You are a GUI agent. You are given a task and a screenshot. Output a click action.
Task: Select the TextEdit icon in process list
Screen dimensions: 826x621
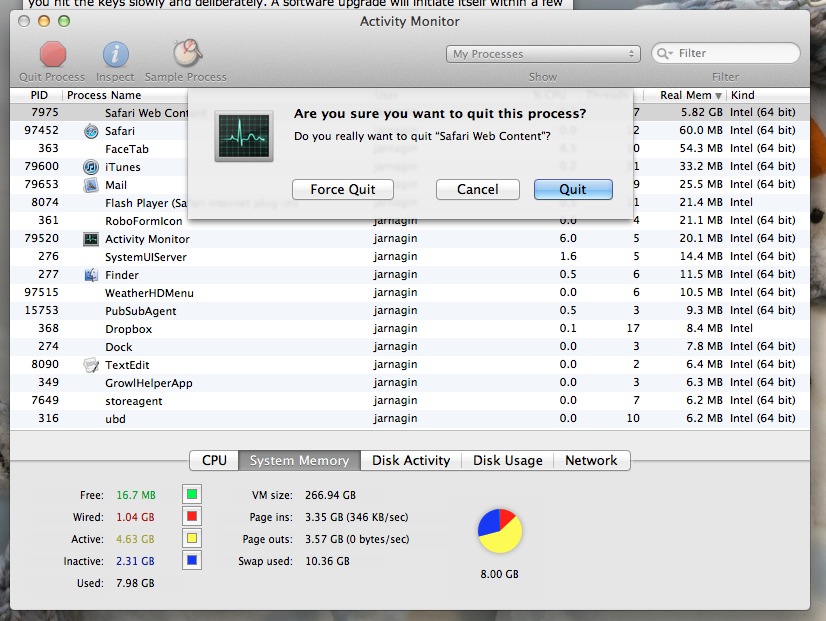(x=91, y=365)
